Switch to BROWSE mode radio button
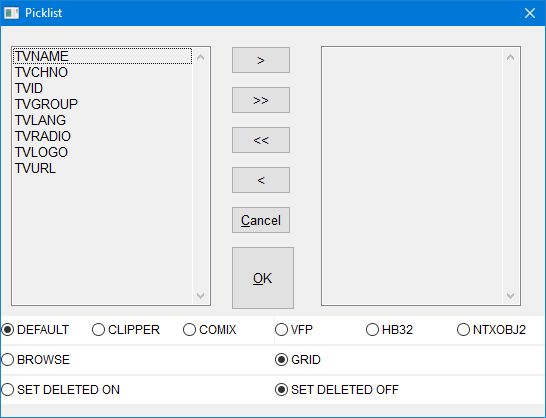546x418 pixels. (x=36, y=359)
